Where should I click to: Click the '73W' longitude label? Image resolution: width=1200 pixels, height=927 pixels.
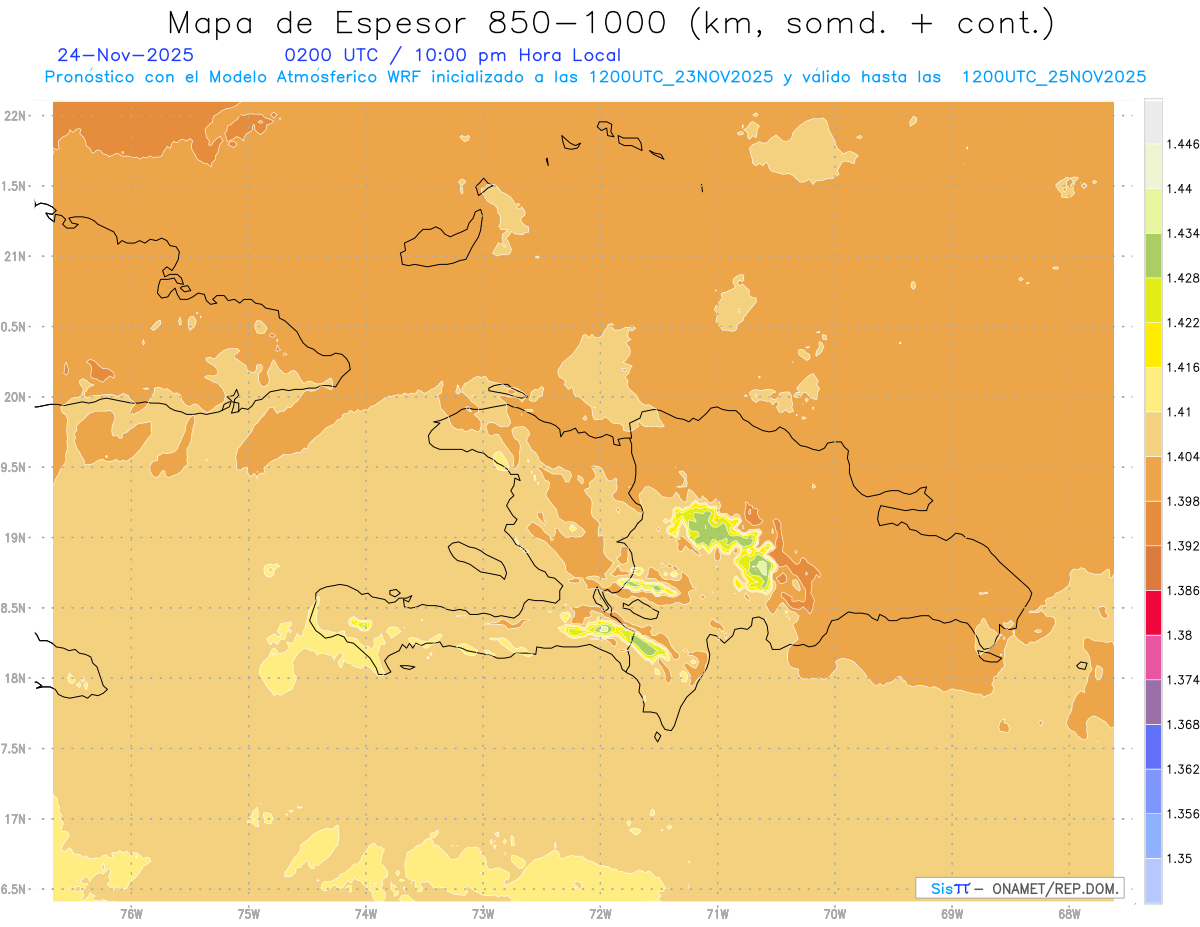click(x=483, y=914)
